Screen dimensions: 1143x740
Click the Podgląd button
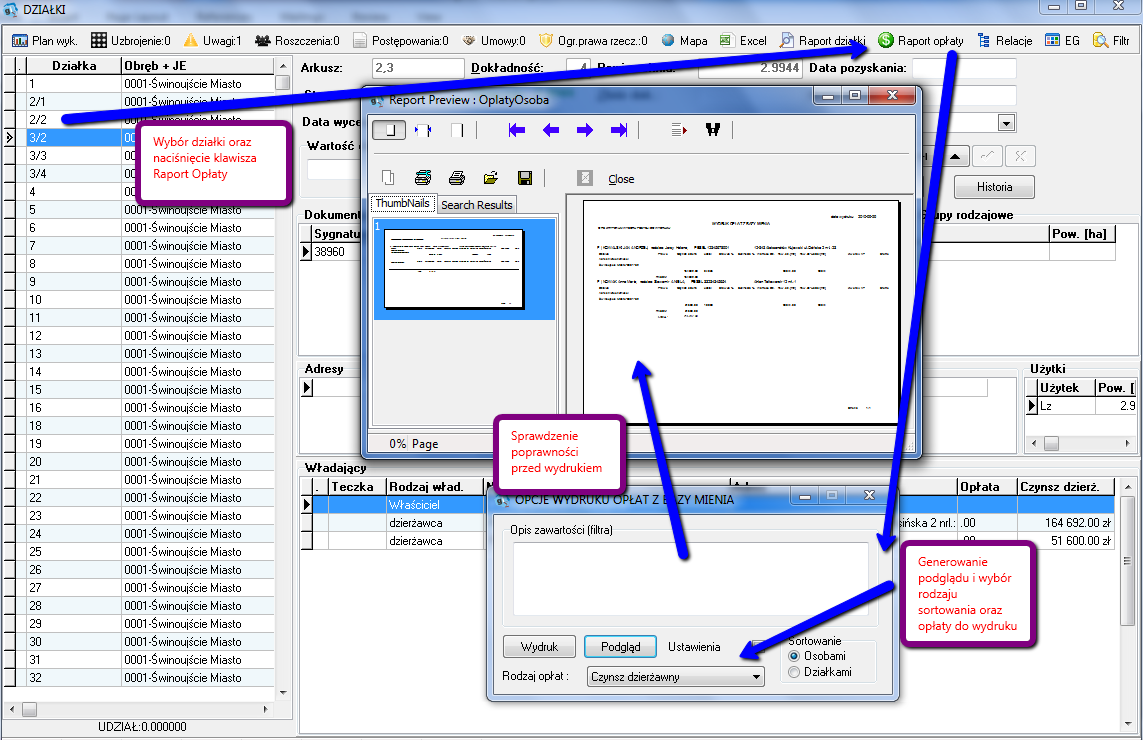click(x=620, y=647)
